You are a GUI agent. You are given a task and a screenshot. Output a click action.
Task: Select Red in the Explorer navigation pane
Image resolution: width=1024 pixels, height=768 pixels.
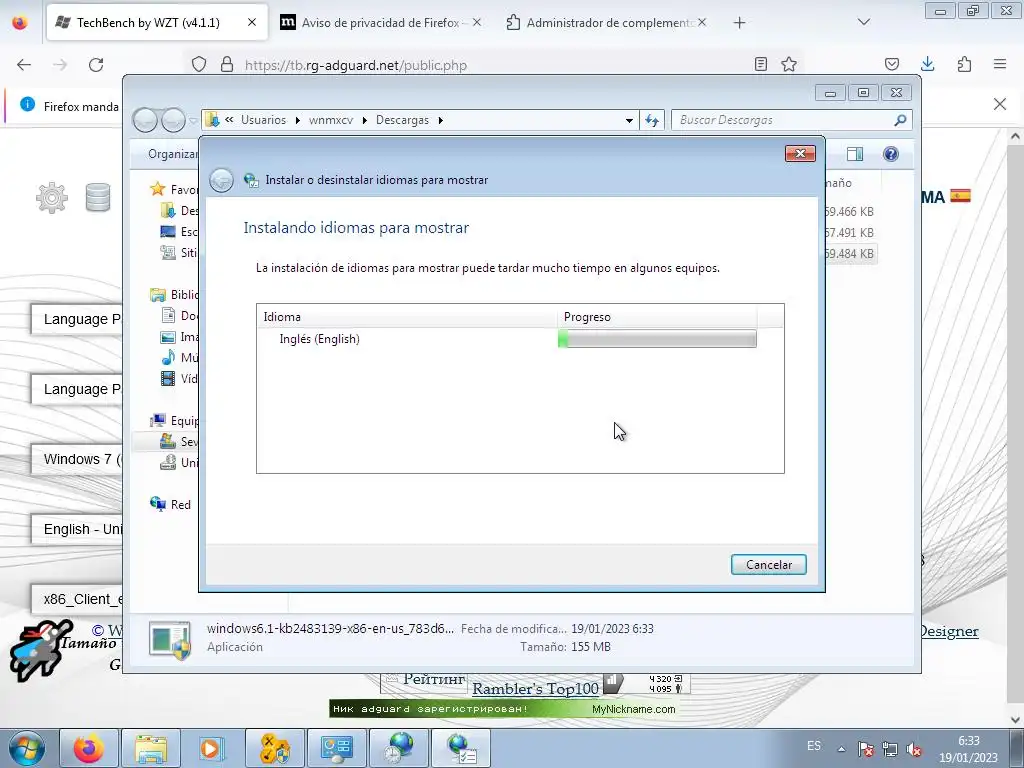(x=171, y=504)
